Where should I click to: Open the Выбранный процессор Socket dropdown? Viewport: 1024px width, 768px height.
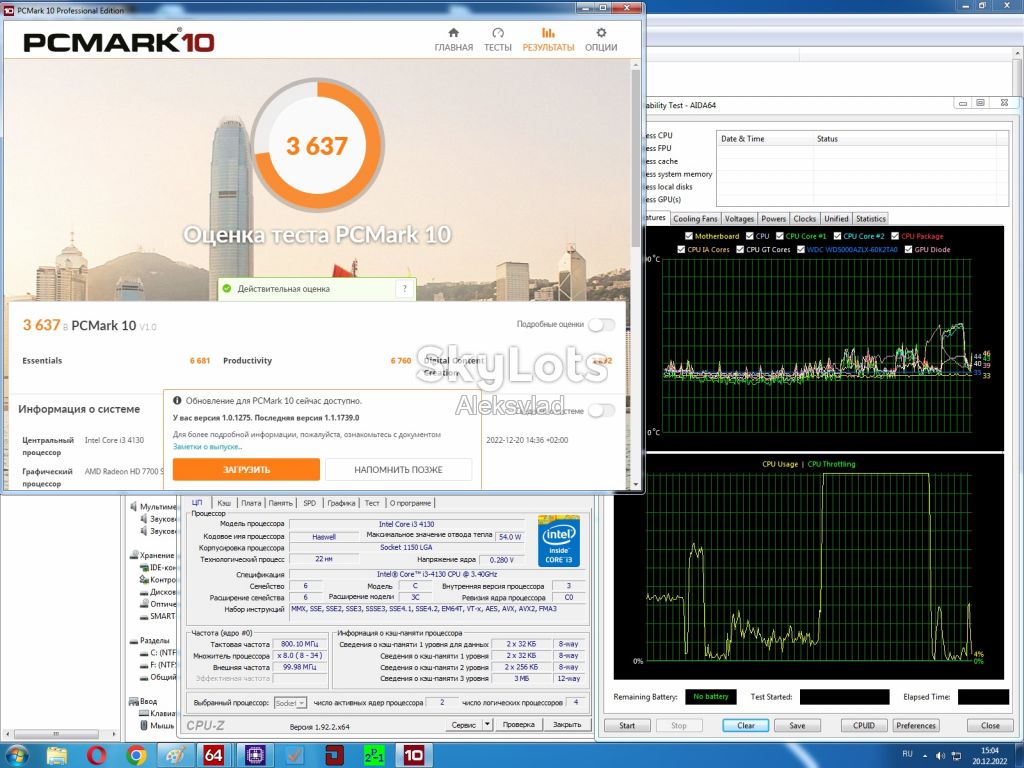click(290, 703)
